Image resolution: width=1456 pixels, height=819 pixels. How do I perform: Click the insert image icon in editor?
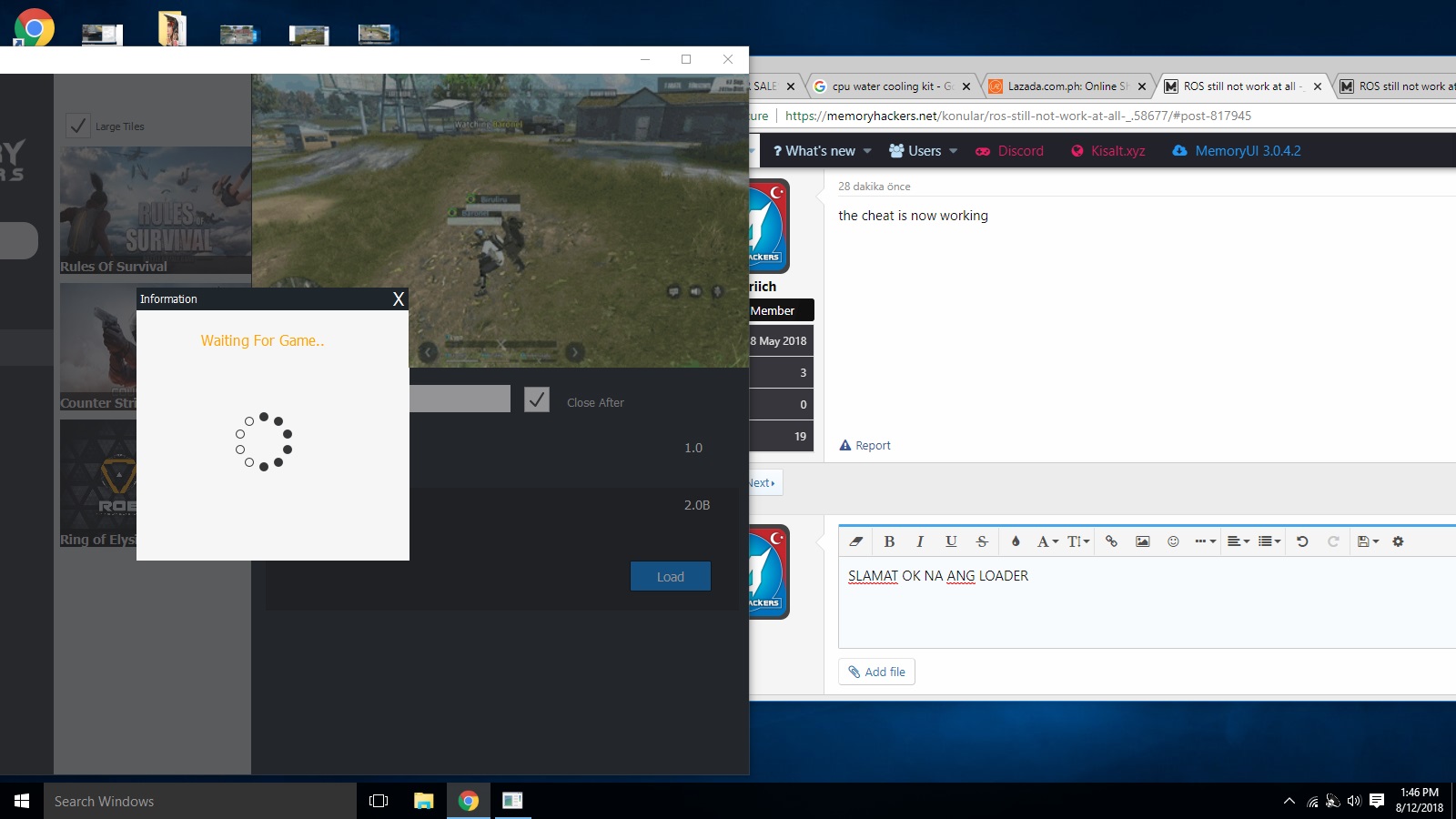click(1142, 541)
